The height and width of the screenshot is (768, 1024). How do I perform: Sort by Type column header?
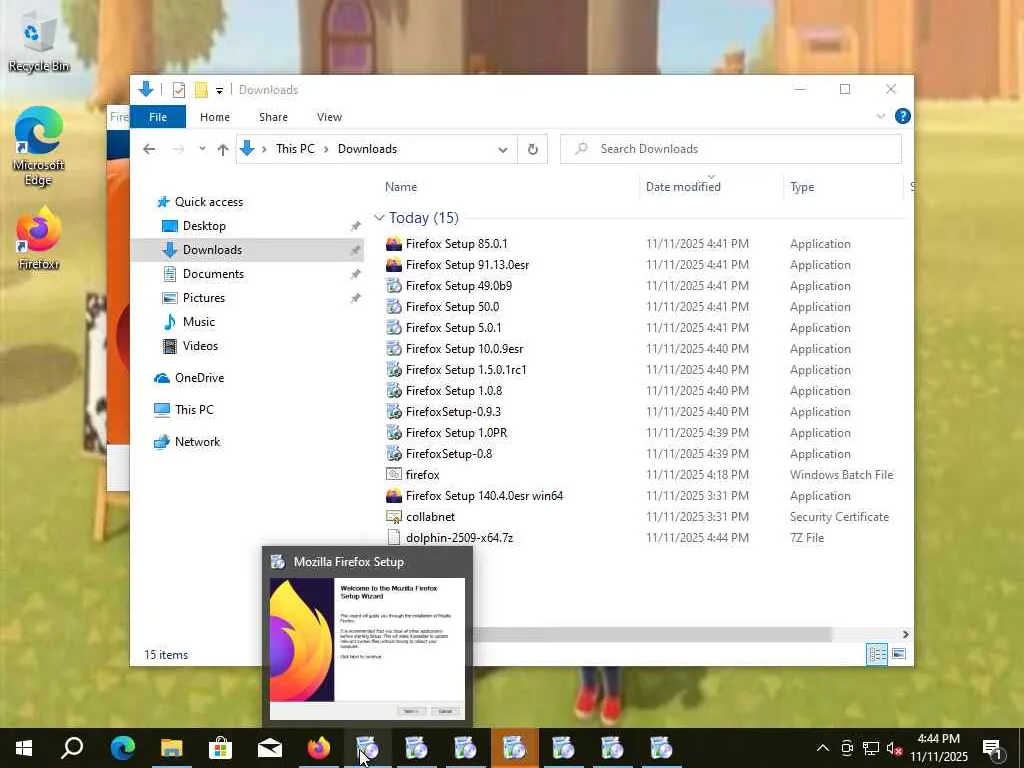(802, 187)
